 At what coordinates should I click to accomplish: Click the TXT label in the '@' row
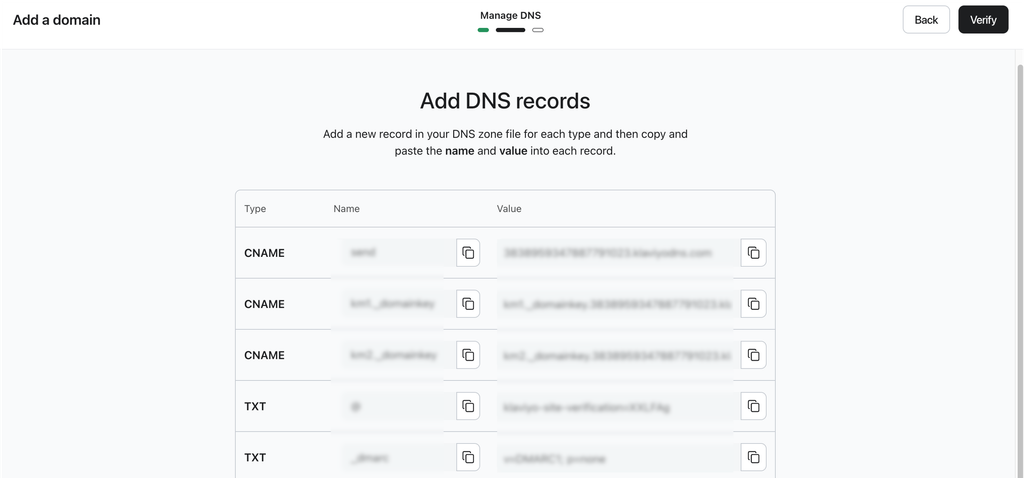coord(255,406)
